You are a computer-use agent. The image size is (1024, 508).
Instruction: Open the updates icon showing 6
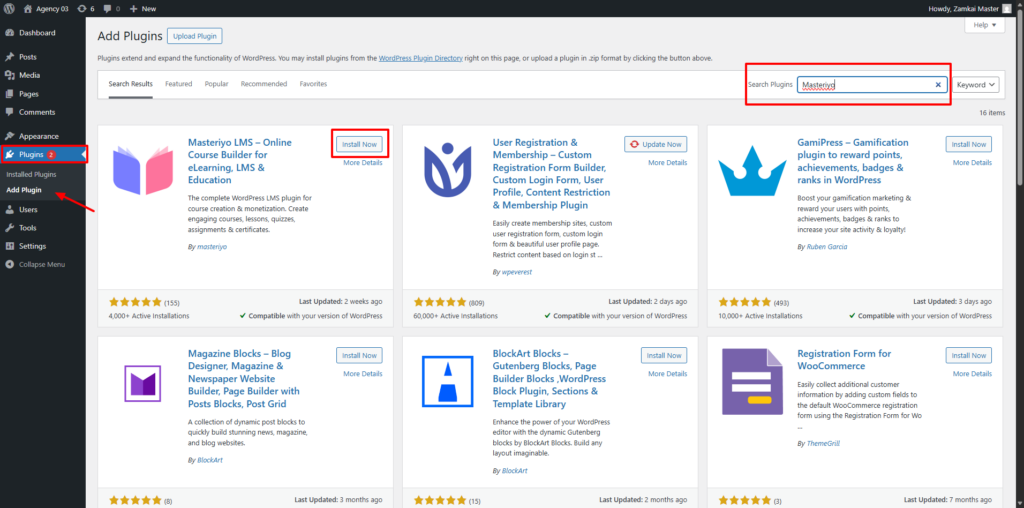(x=84, y=8)
